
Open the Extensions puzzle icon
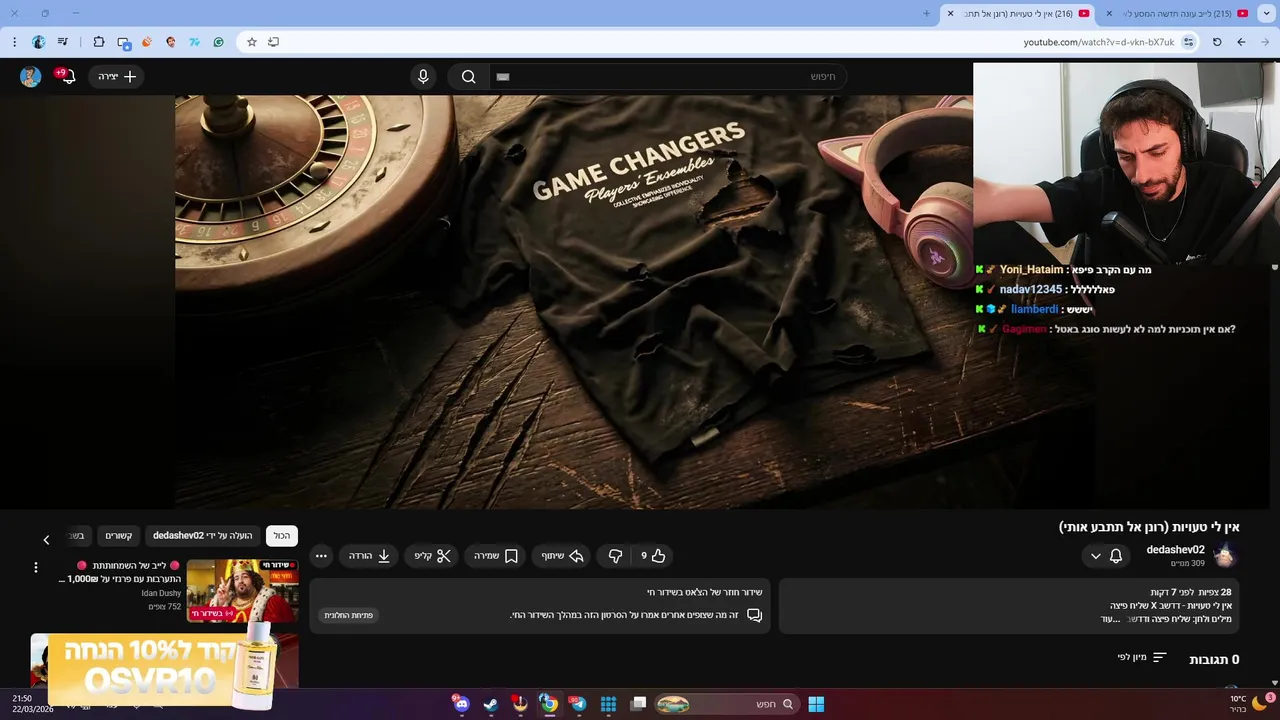tap(99, 42)
